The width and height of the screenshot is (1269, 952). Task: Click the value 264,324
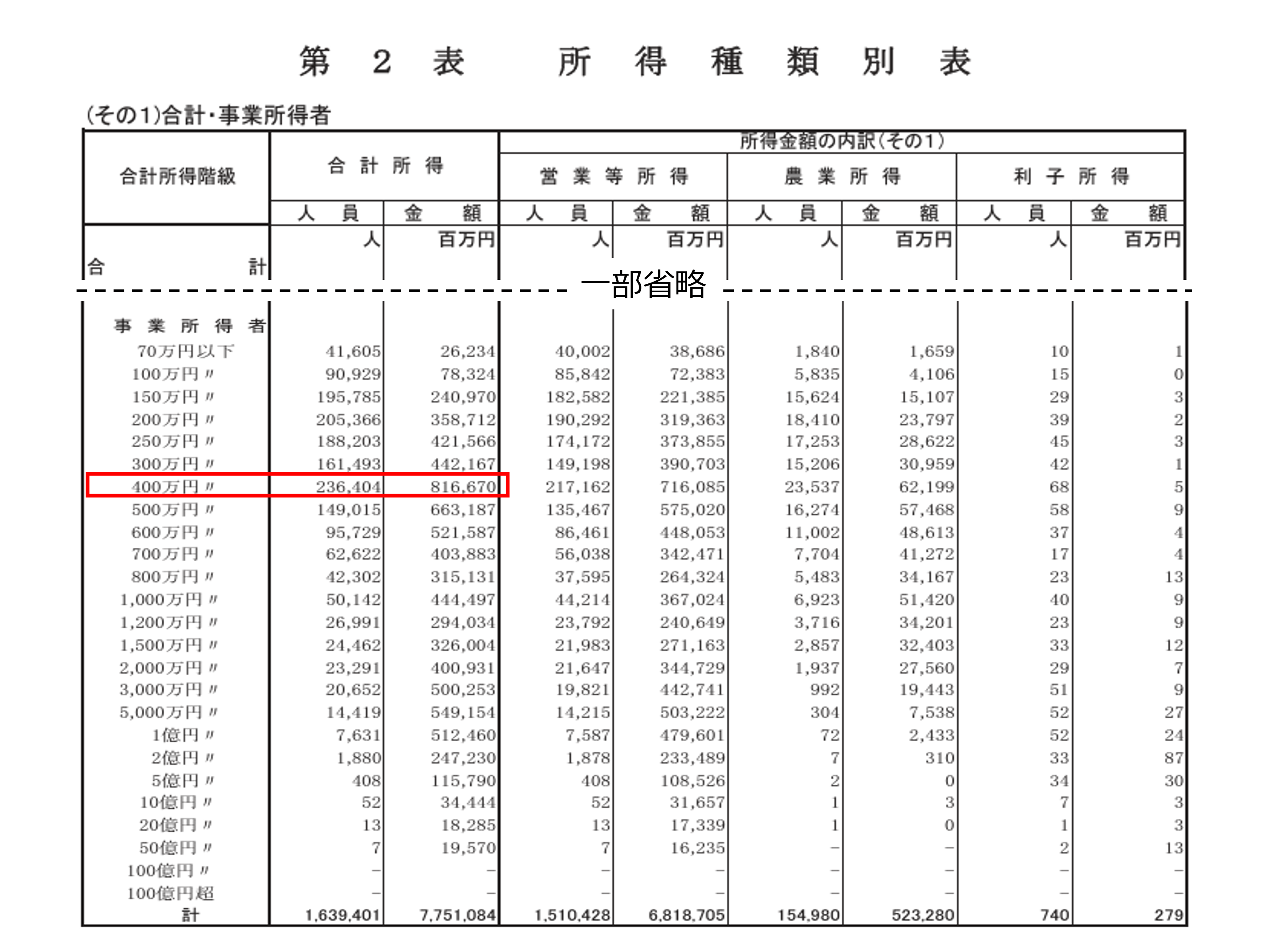[x=693, y=577]
